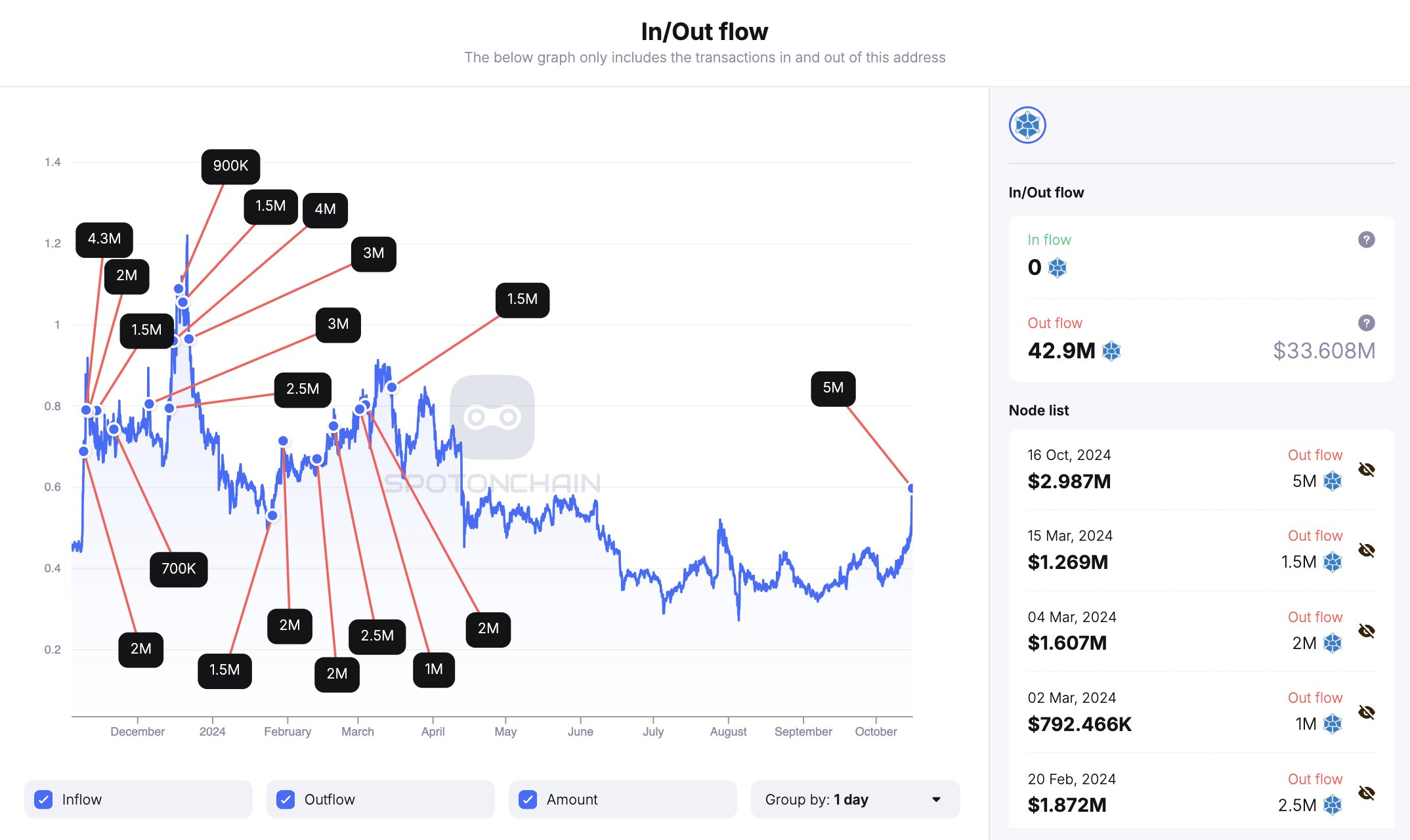Click the Out flow help question mark
Image resolution: width=1410 pixels, height=840 pixels.
[1366, 323]
